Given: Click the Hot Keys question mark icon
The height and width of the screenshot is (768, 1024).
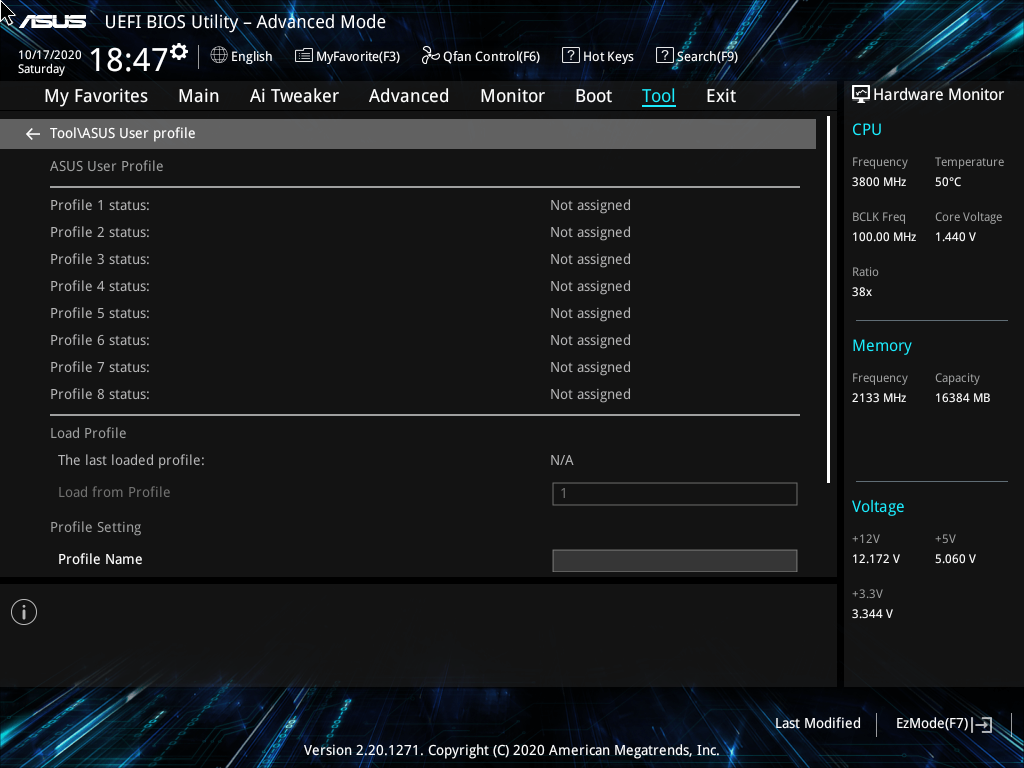Looking at the screenshot, I should pyautogui.click(x=571, y=56).
